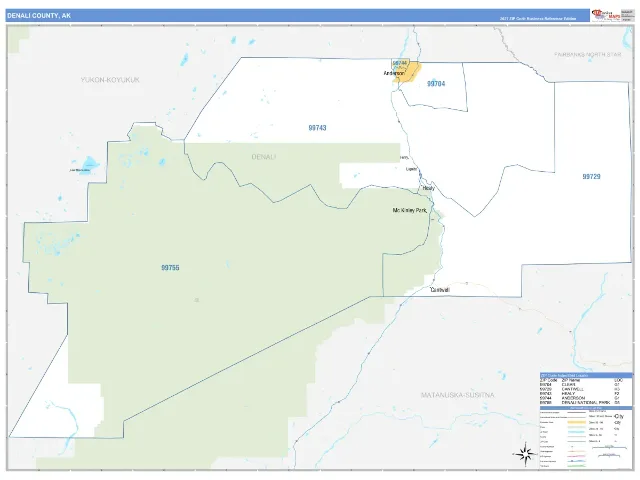Select ZIP code label 99755 on the map
640x480 pixels.
(x=170, y=268)
